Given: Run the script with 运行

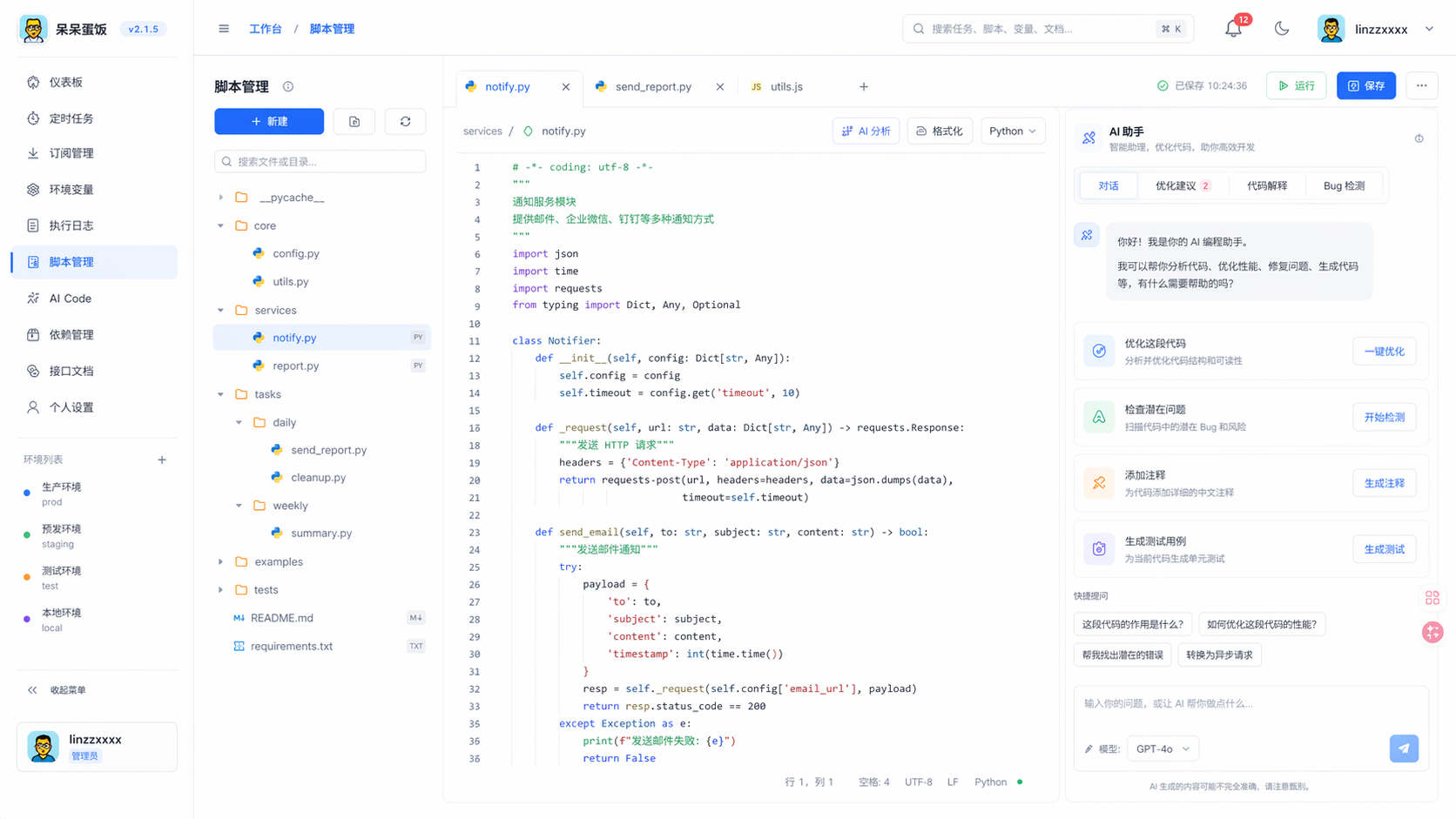Looking at the screenshot, I should [x=1297, y=85].
